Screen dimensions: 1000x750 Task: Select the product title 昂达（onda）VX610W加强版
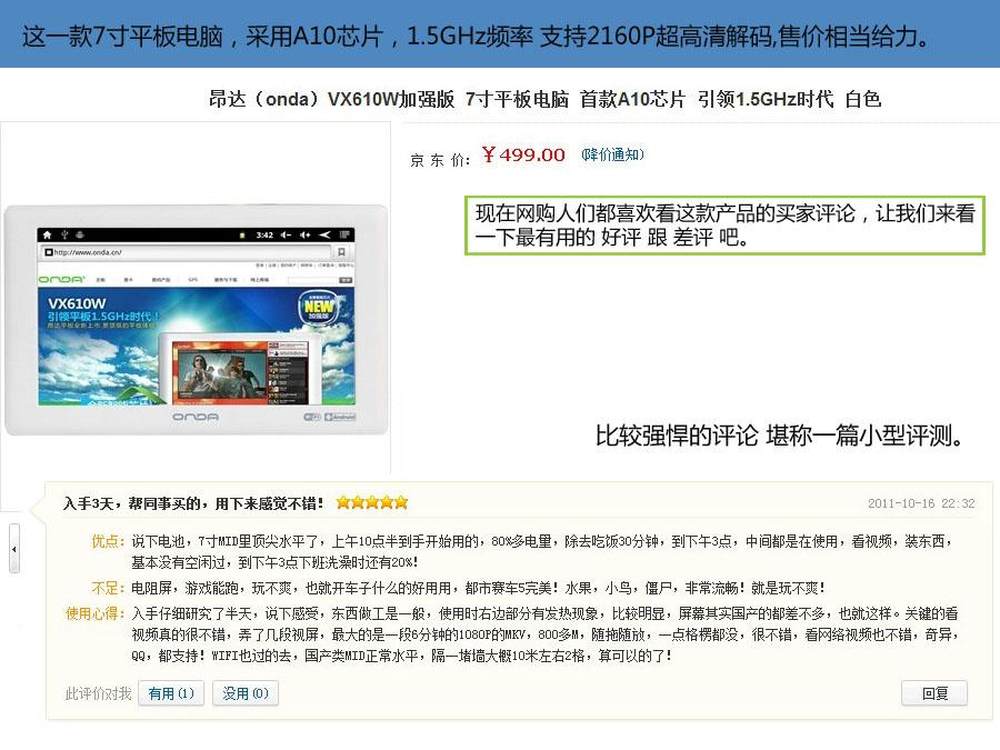coord(332,99)
